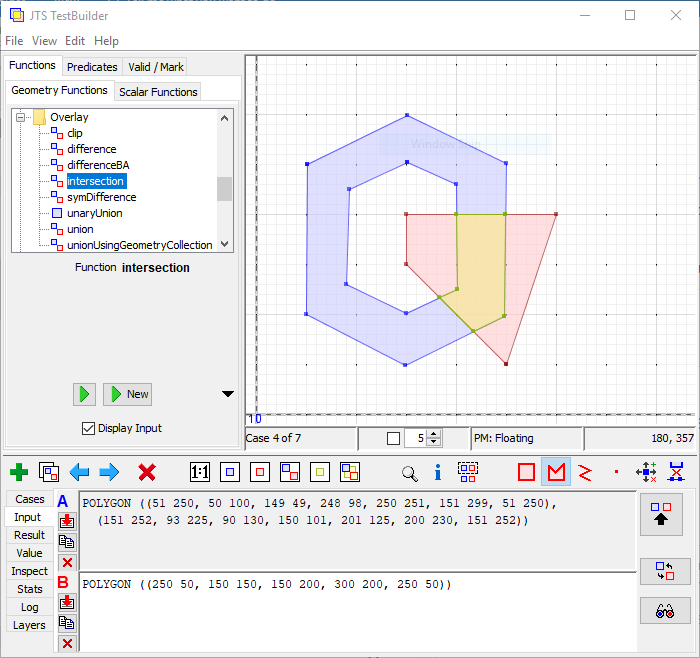Click the copy current case icon
Screen dimensions: 700x658
[x=49, y=472]
